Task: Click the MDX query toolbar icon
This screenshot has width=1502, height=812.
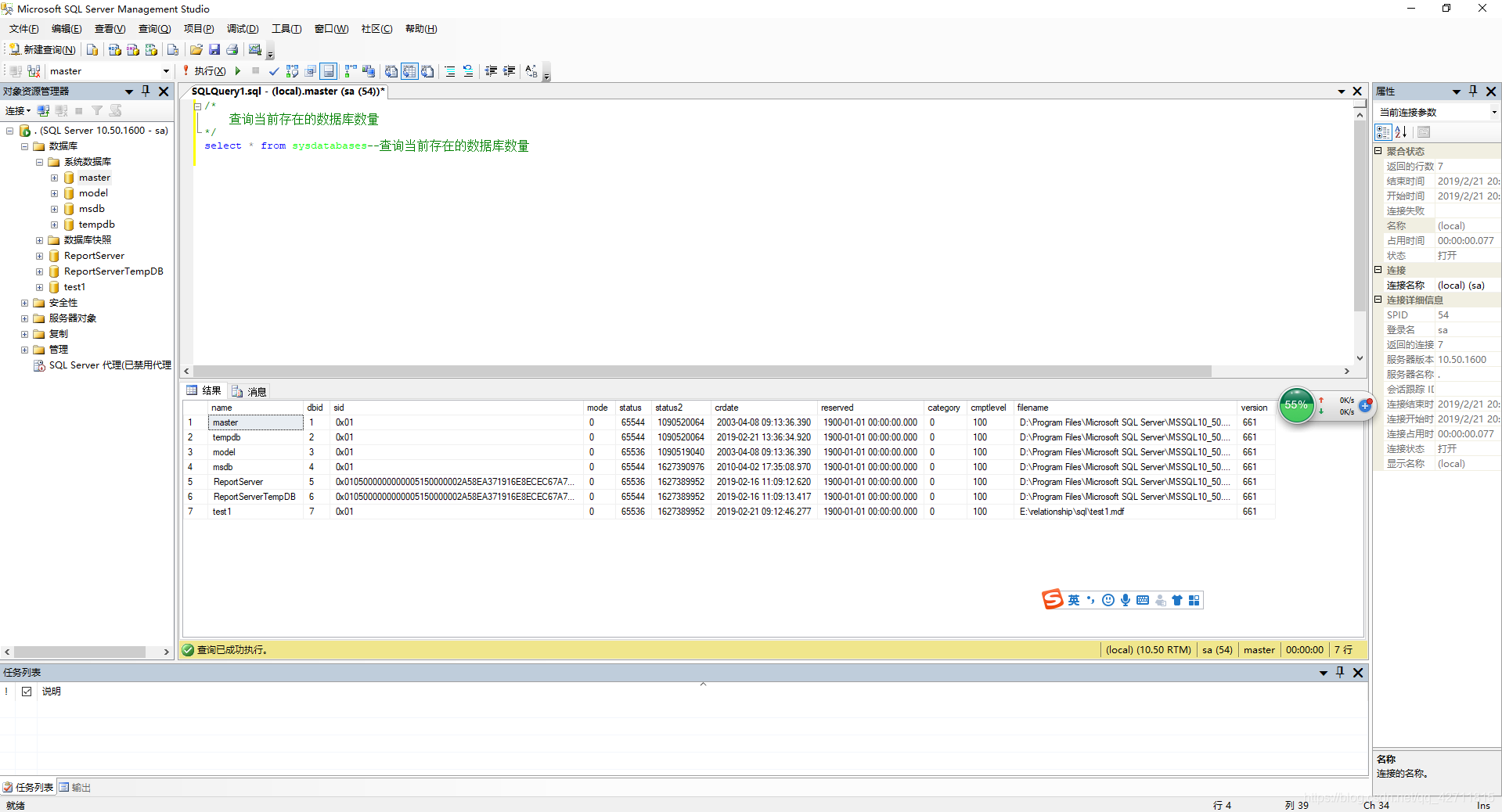Action: coord(115,49)
